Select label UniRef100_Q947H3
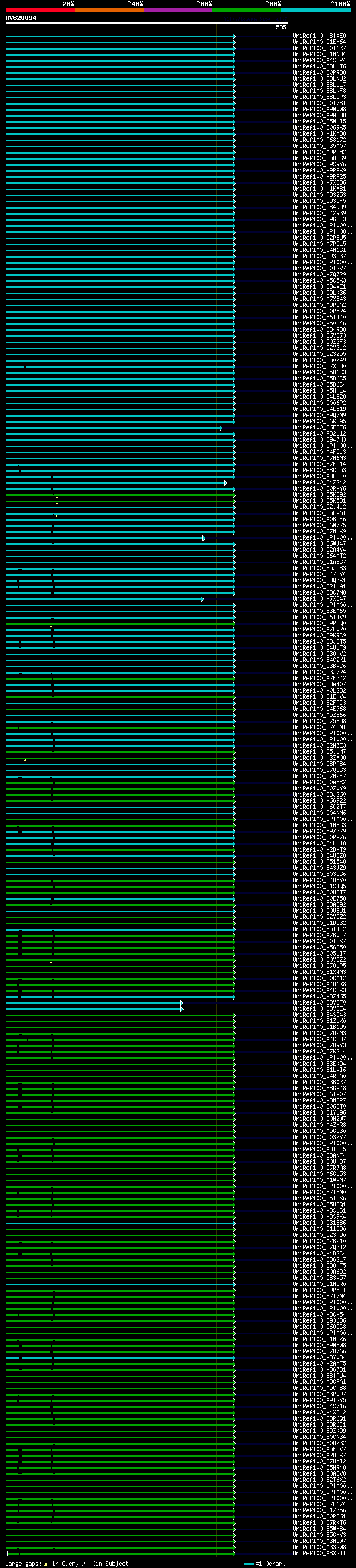 (319, 440)
